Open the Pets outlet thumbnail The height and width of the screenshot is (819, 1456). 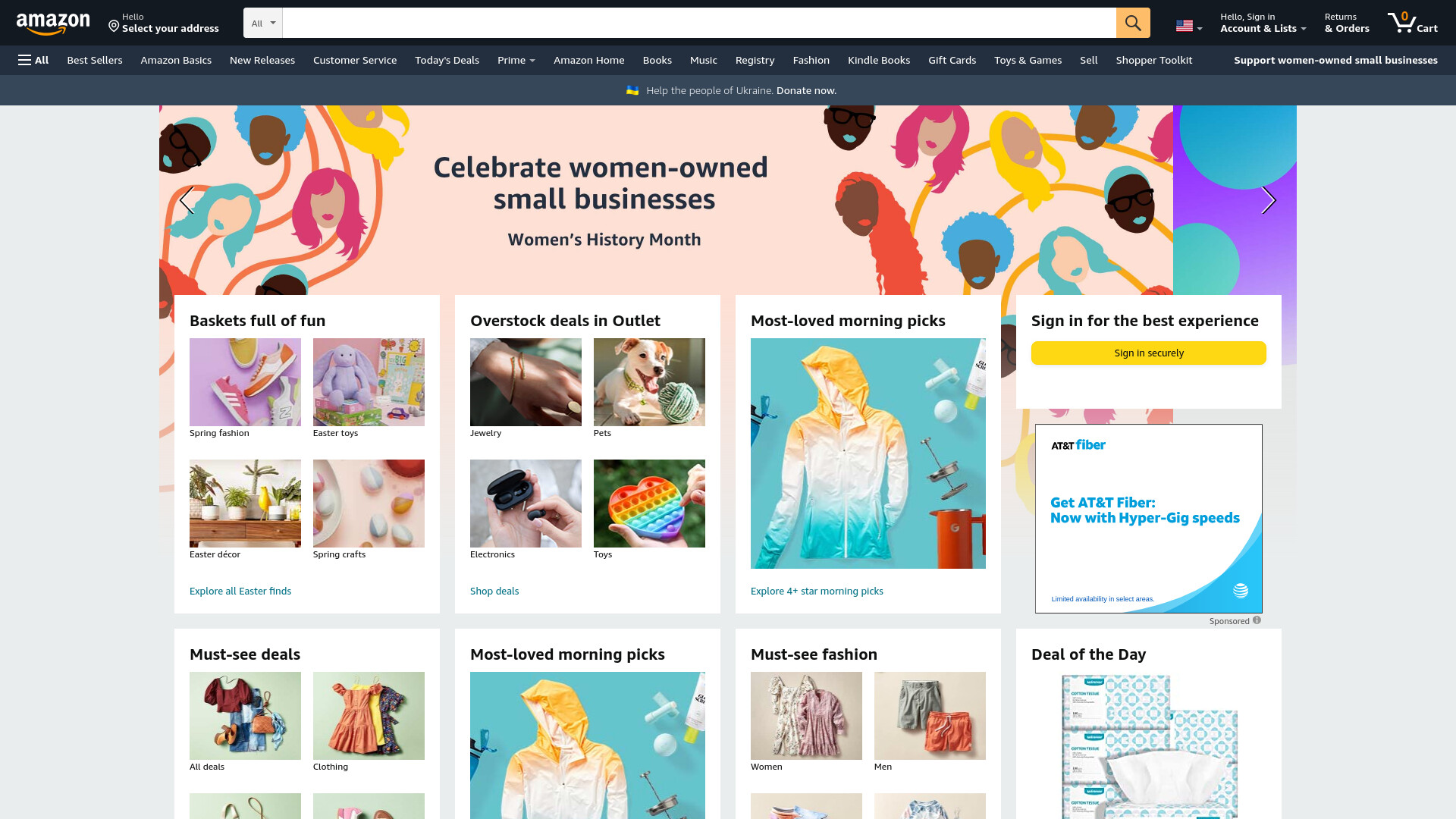click(x=649, y=382)
